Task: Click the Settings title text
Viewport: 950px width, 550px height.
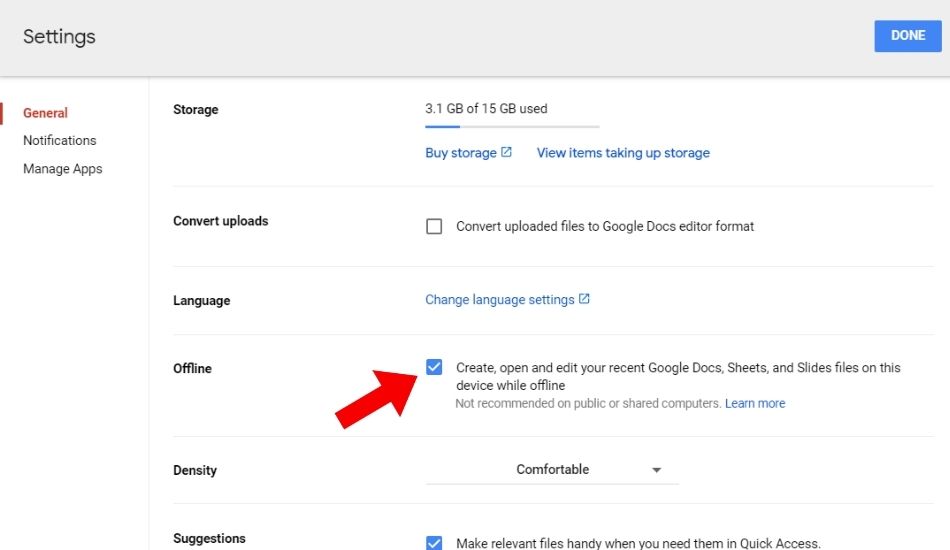Action: (59, 37)
